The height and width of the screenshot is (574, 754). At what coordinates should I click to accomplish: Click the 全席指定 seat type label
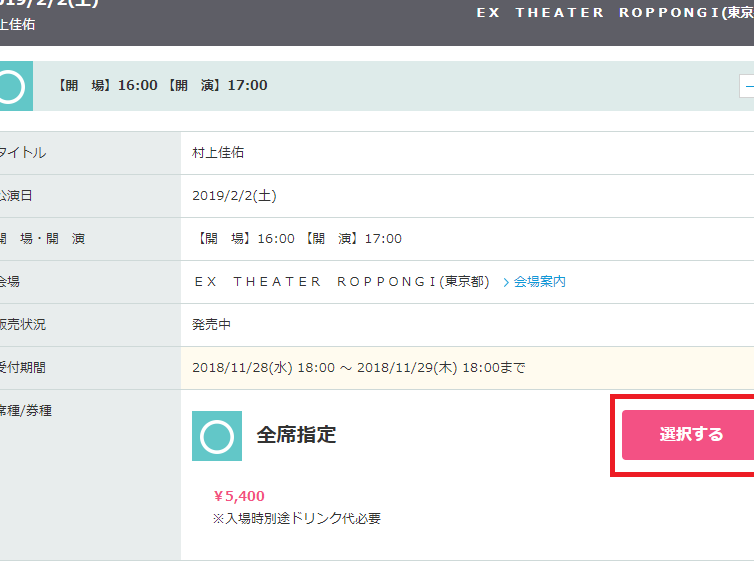pos(296,435)
